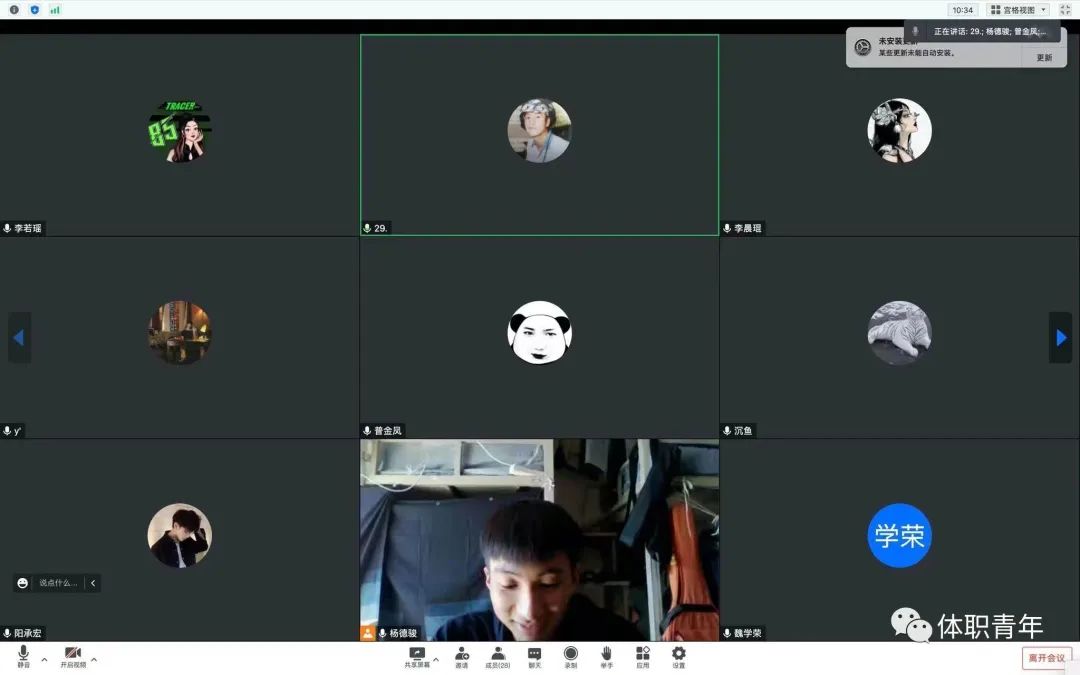Go to next page of participants
The width and height of the screenshot is (1080, 675).
tap(1060, 338)
